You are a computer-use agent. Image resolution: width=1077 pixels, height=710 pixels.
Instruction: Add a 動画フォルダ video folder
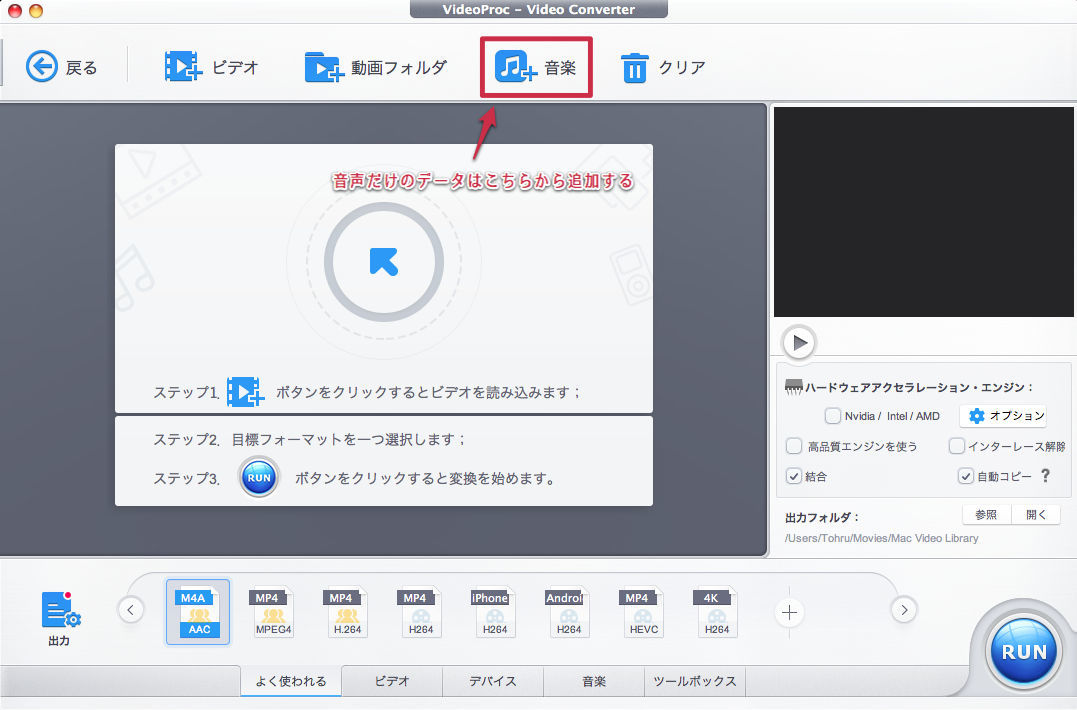[376, 67]
